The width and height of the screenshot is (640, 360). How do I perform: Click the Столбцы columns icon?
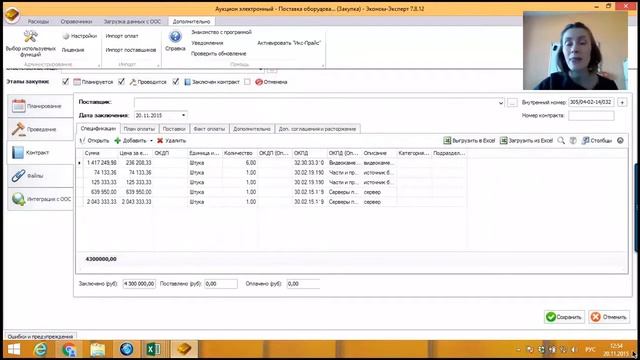pyautogui.click(x=585, y=140)
